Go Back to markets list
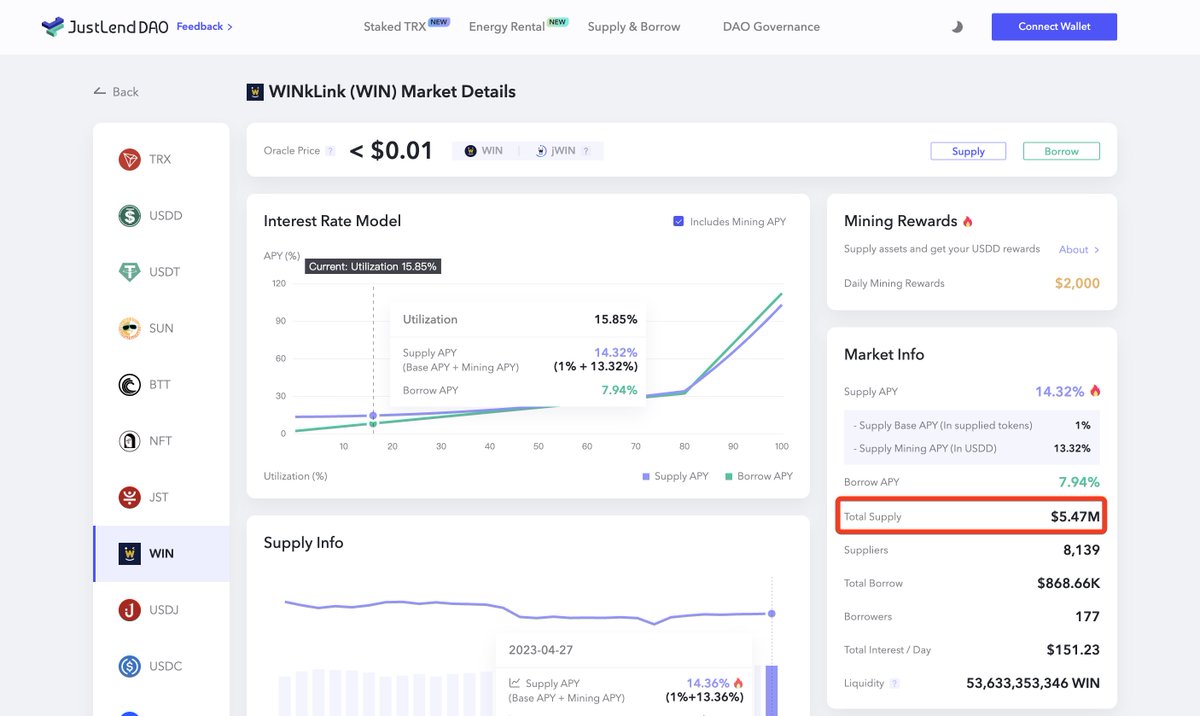The image size is (1200, 716). point(116,91)
